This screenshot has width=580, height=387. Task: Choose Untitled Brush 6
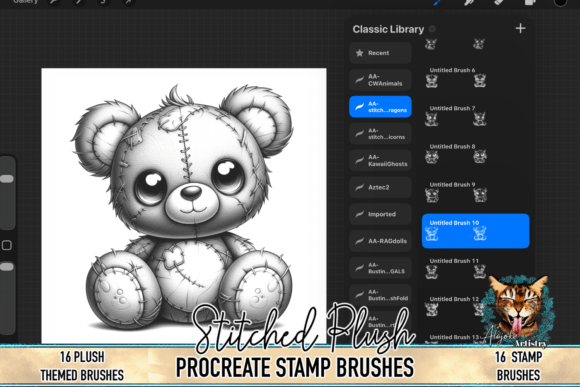[x=476, y=78]
